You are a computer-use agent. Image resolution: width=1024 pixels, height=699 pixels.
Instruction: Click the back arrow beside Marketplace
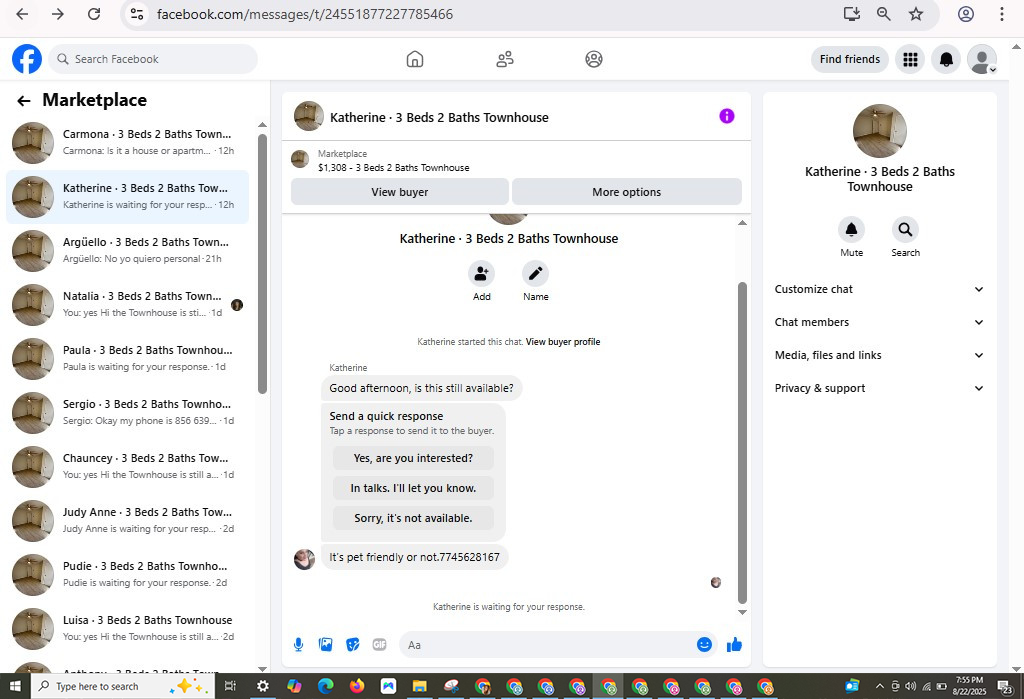click(24, 101)
